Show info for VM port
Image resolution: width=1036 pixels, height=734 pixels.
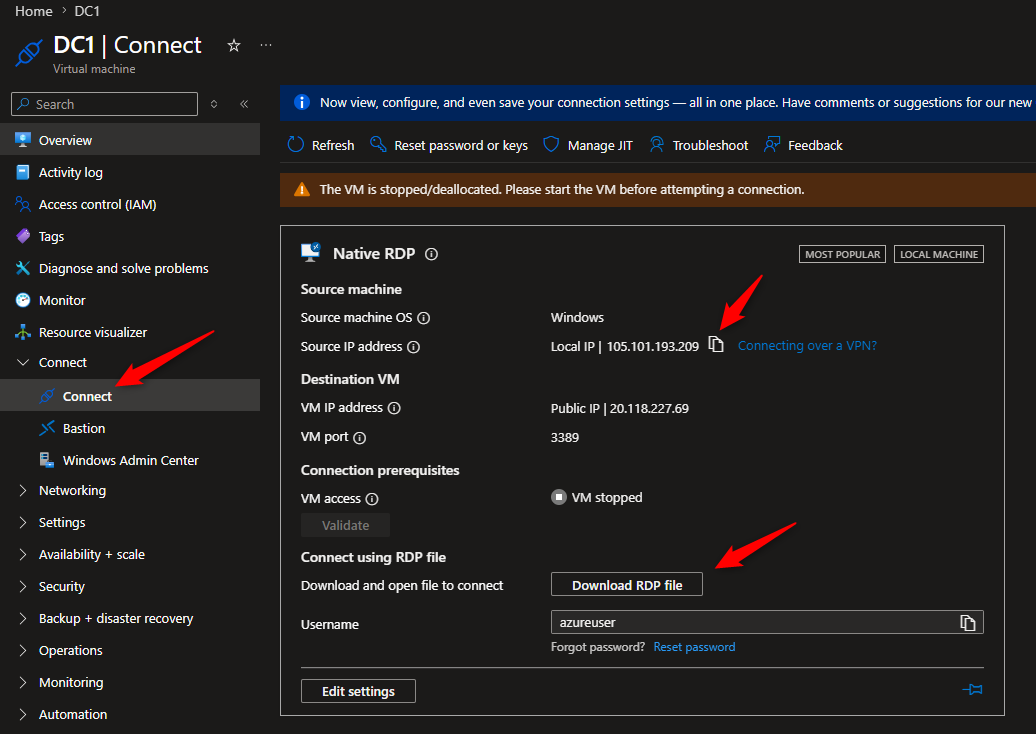coord(359,437)
